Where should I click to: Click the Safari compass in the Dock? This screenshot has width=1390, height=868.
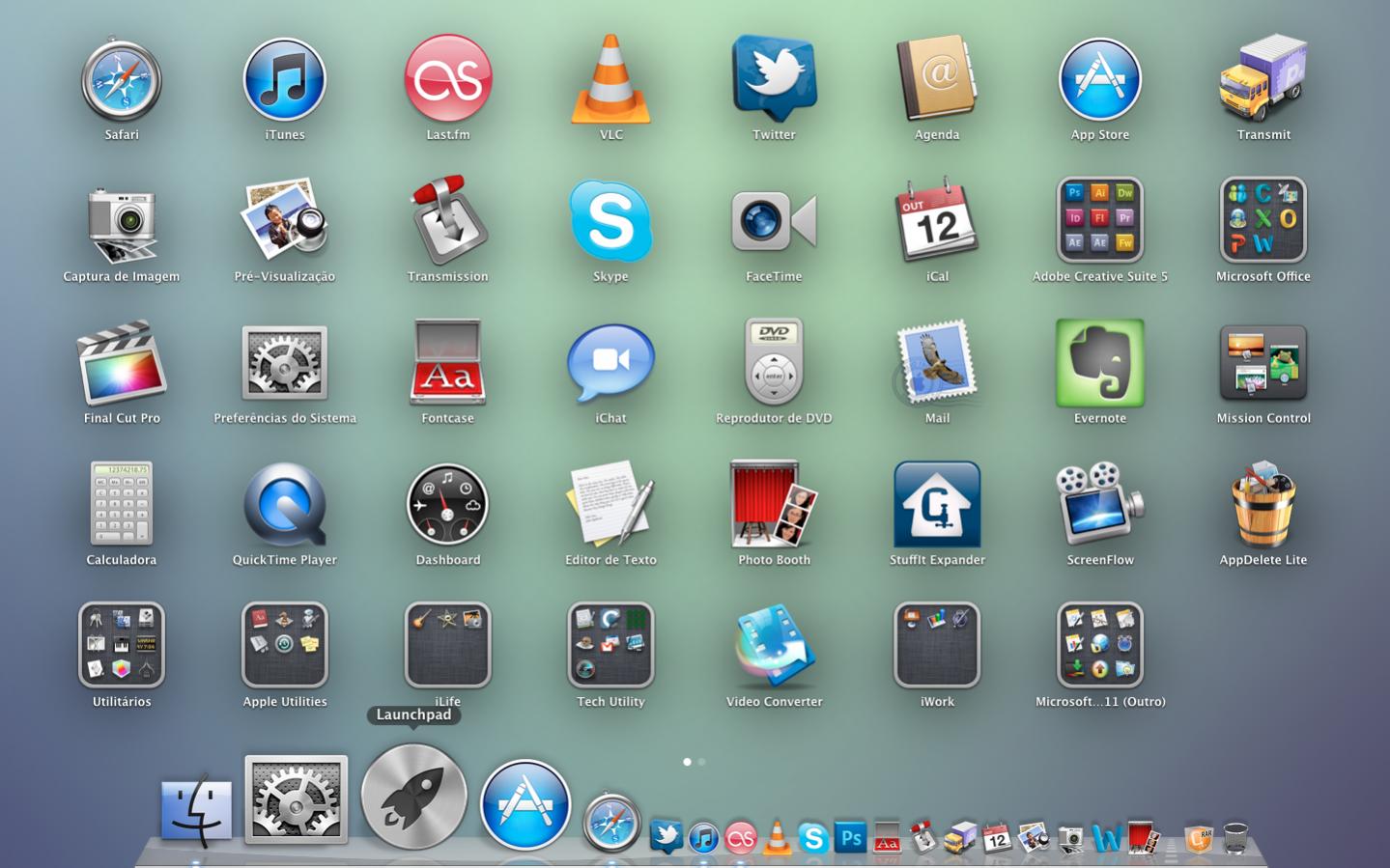(x=611, y=823)
